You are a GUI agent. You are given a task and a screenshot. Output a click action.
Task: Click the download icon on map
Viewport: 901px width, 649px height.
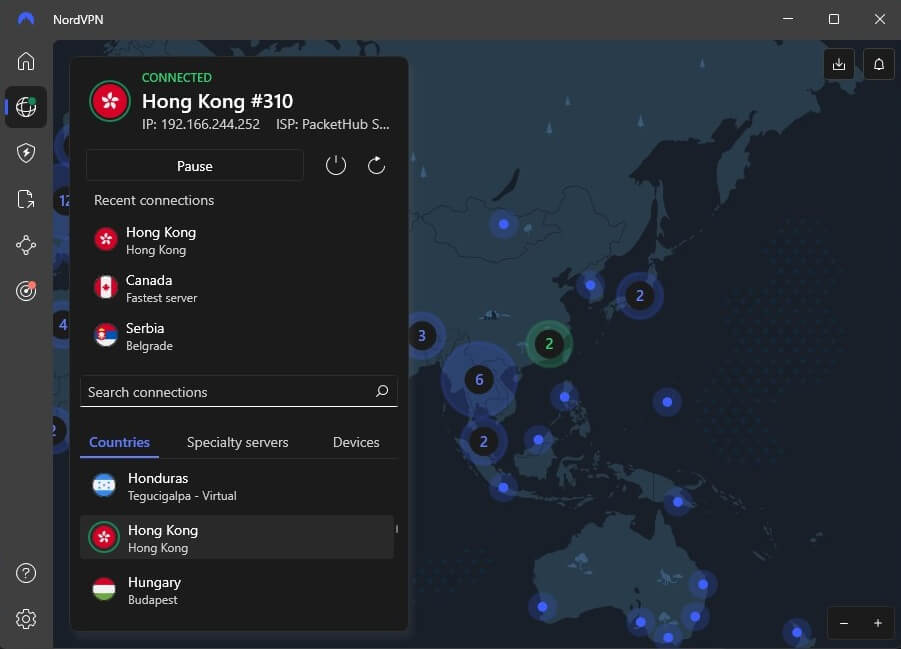(x=838, y=64)
